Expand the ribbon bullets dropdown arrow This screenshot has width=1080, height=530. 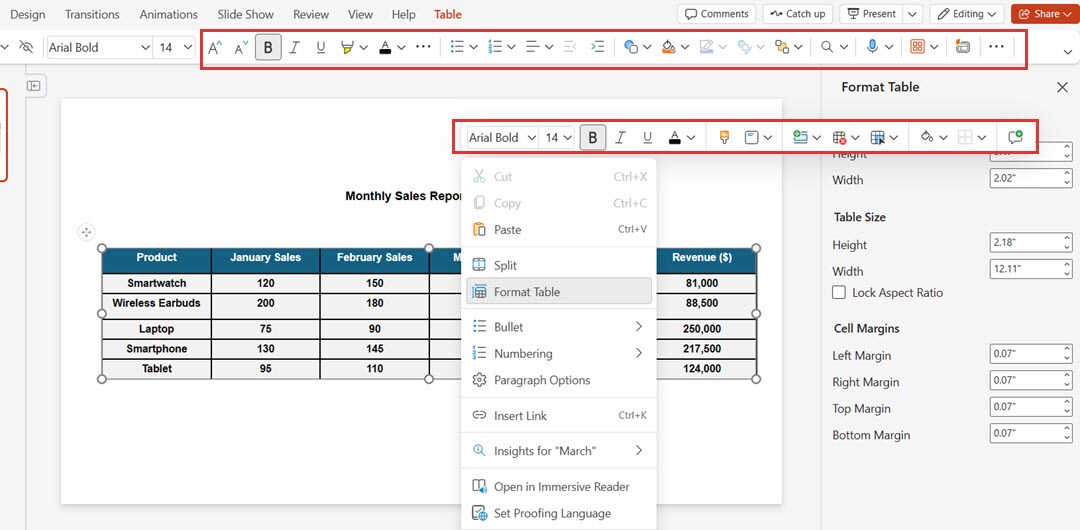point(473,48)
